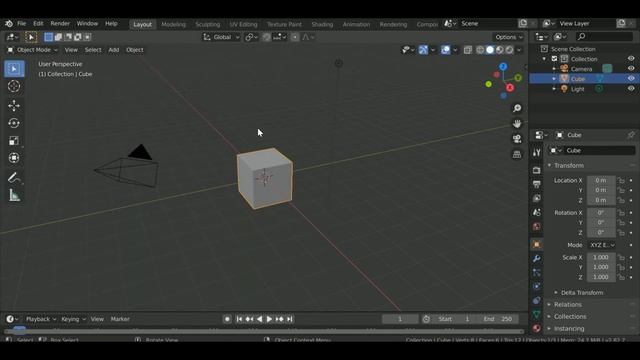Open the Output properties tab

[x=536, y=184]
